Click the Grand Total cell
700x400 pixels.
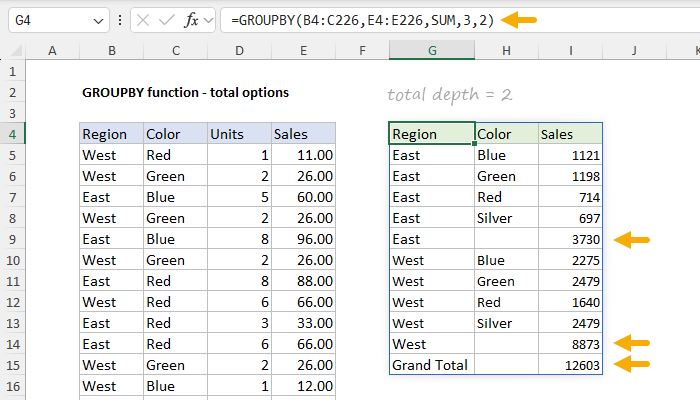[x=431, y=365]
